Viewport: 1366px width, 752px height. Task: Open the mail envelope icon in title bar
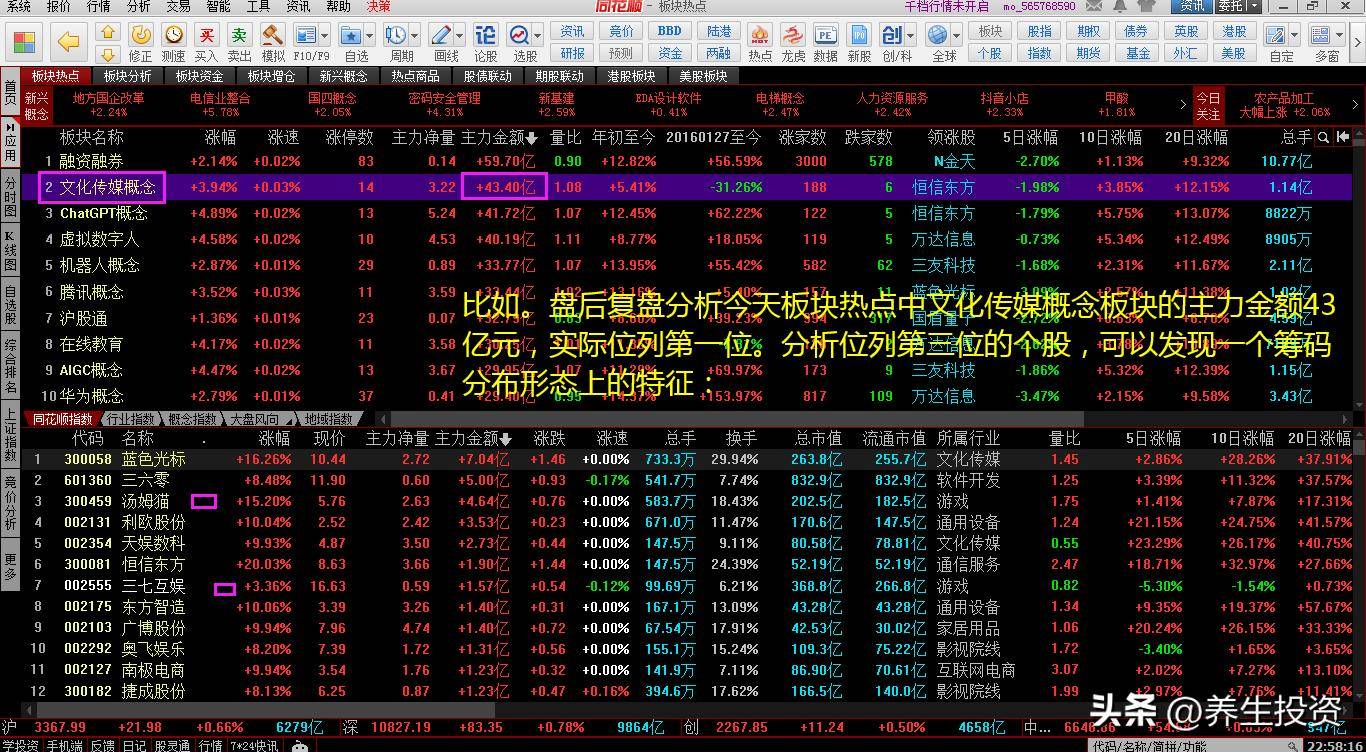coord(1095,6)
